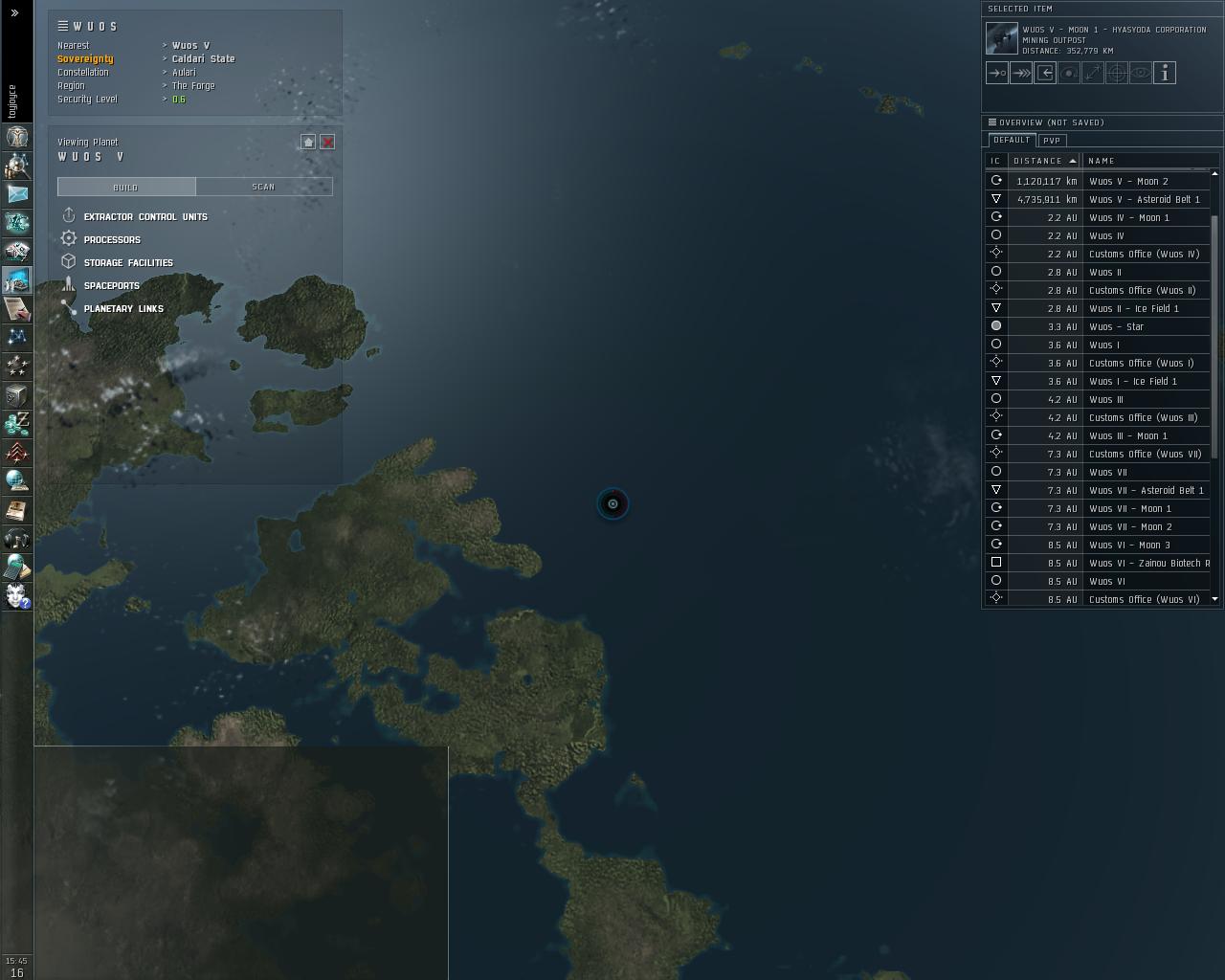The image size is (1225, 980).
Task: Click the Look At eye icon
Action: pyautogui.click(x=1141, y=73)
